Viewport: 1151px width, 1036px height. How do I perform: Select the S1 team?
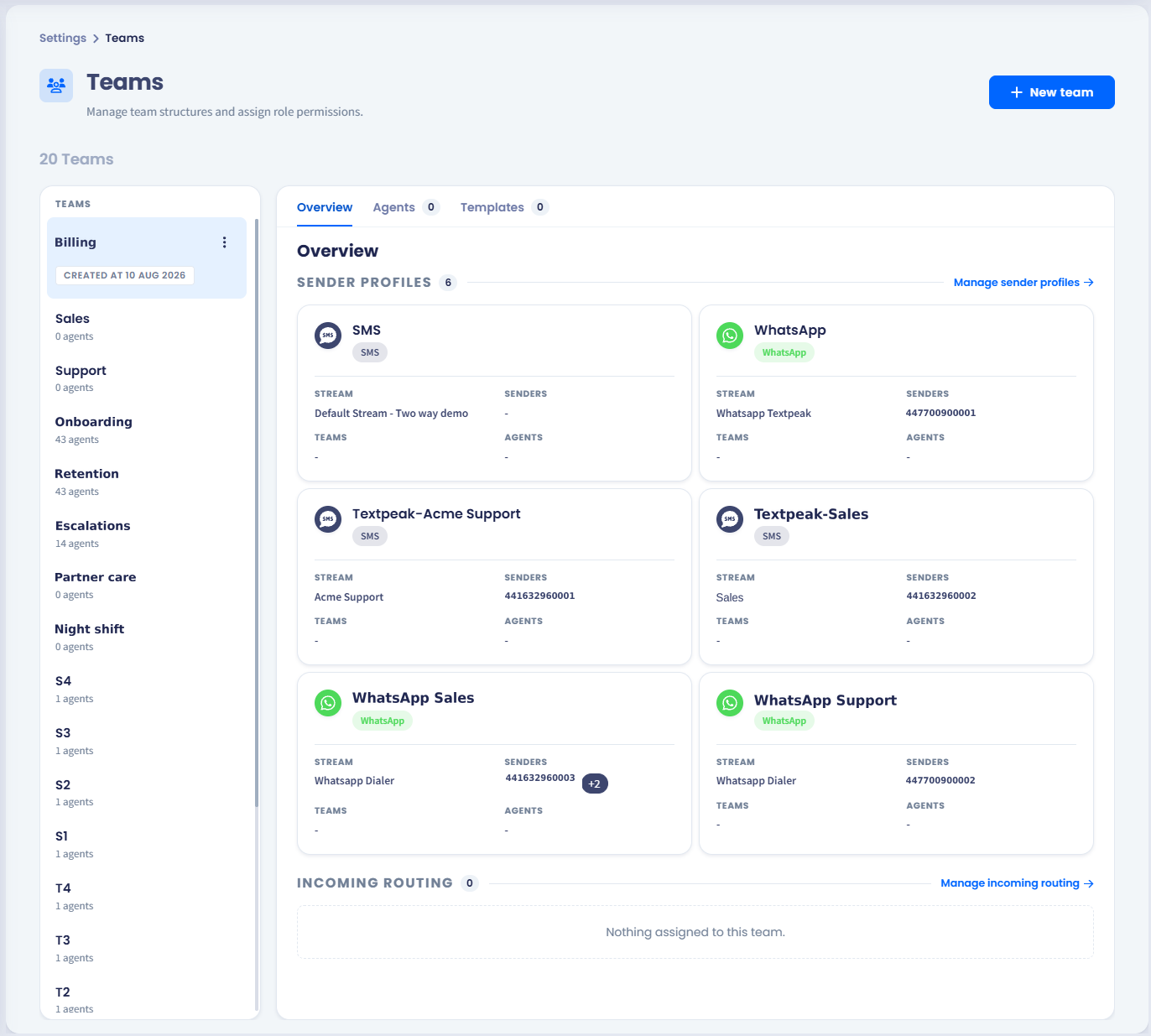pos(147,844)
